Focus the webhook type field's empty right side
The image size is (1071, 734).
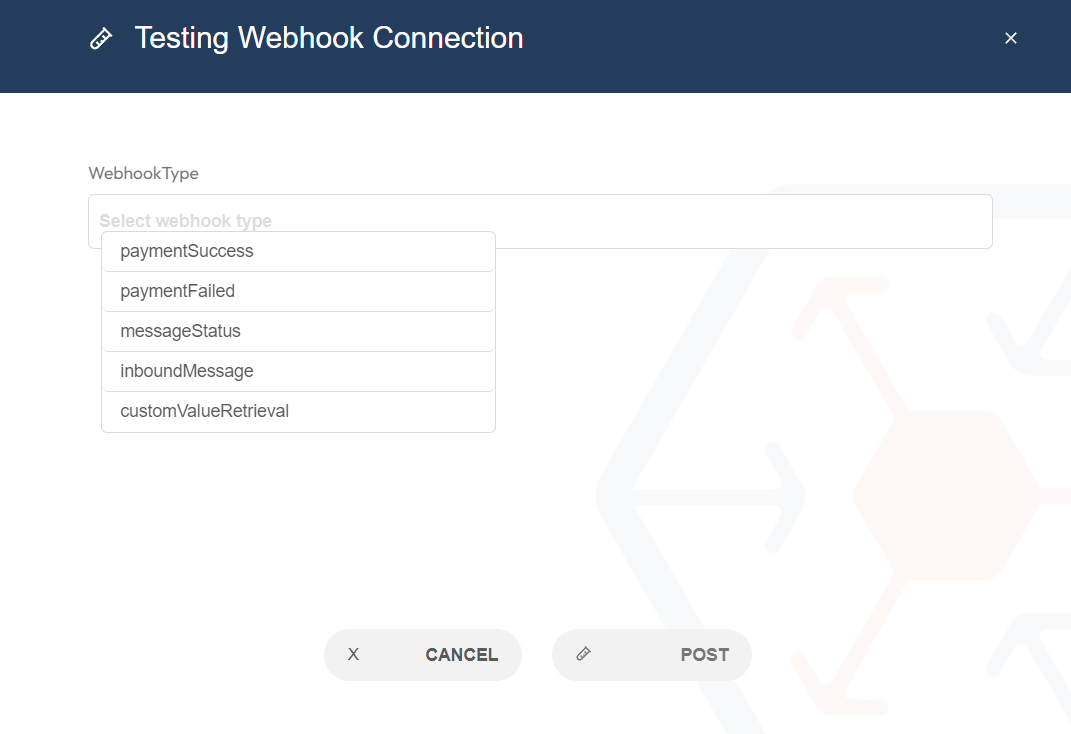point(745,221)
